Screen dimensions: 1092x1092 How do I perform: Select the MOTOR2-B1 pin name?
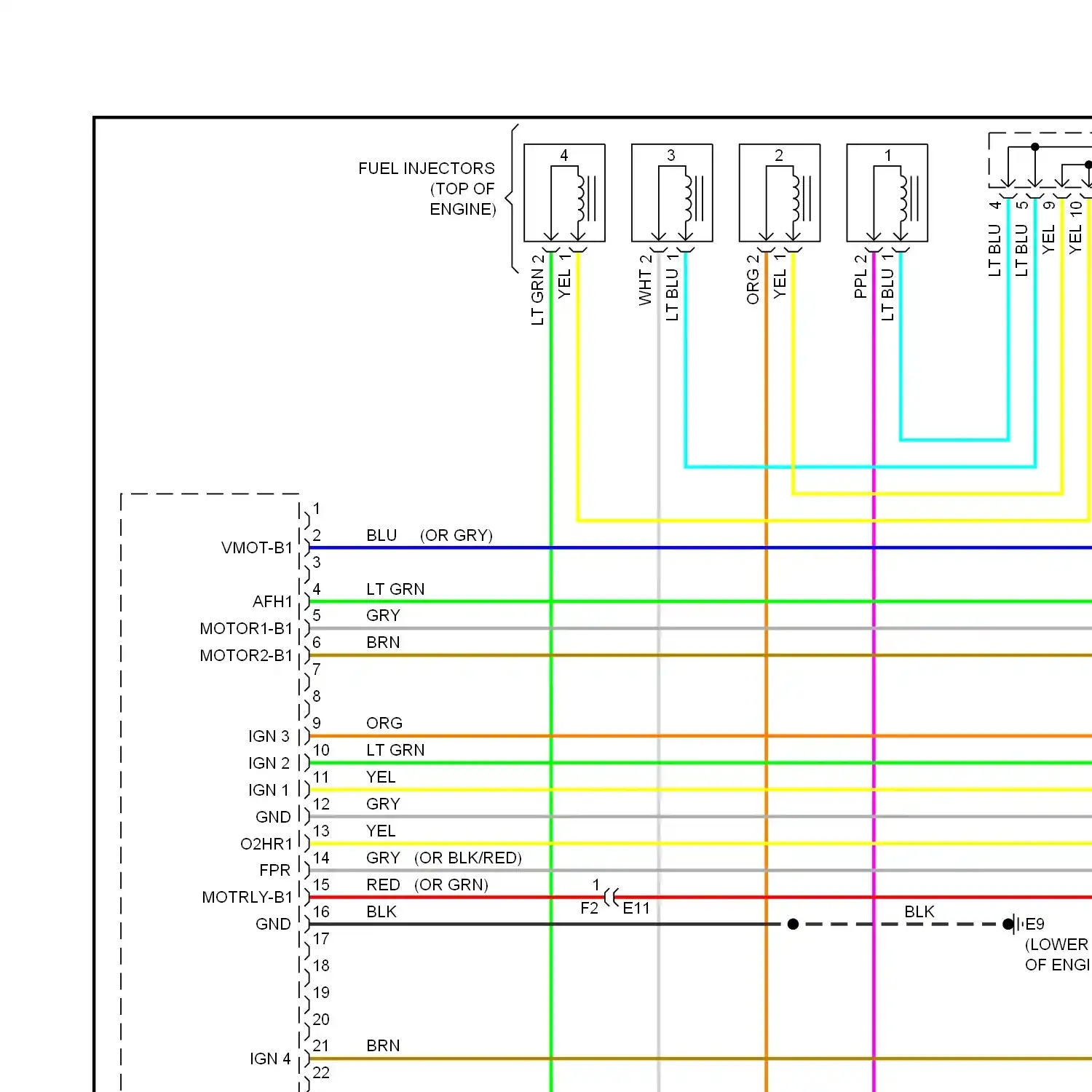pyautogui.click(x=246, y=655)
